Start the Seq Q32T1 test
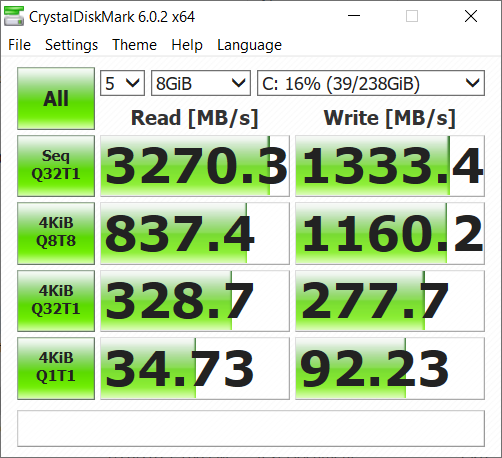The width and height of the screenshot is (502, 458). pyautogui.click(x=56, y=166)
